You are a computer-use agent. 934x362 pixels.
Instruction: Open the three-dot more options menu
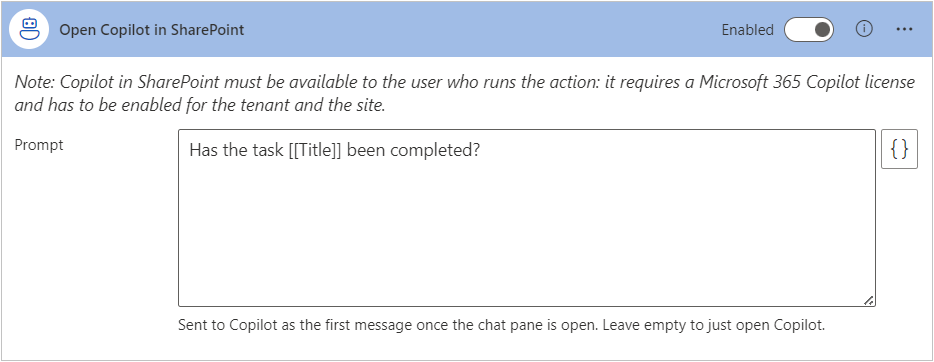click(904, 29)
